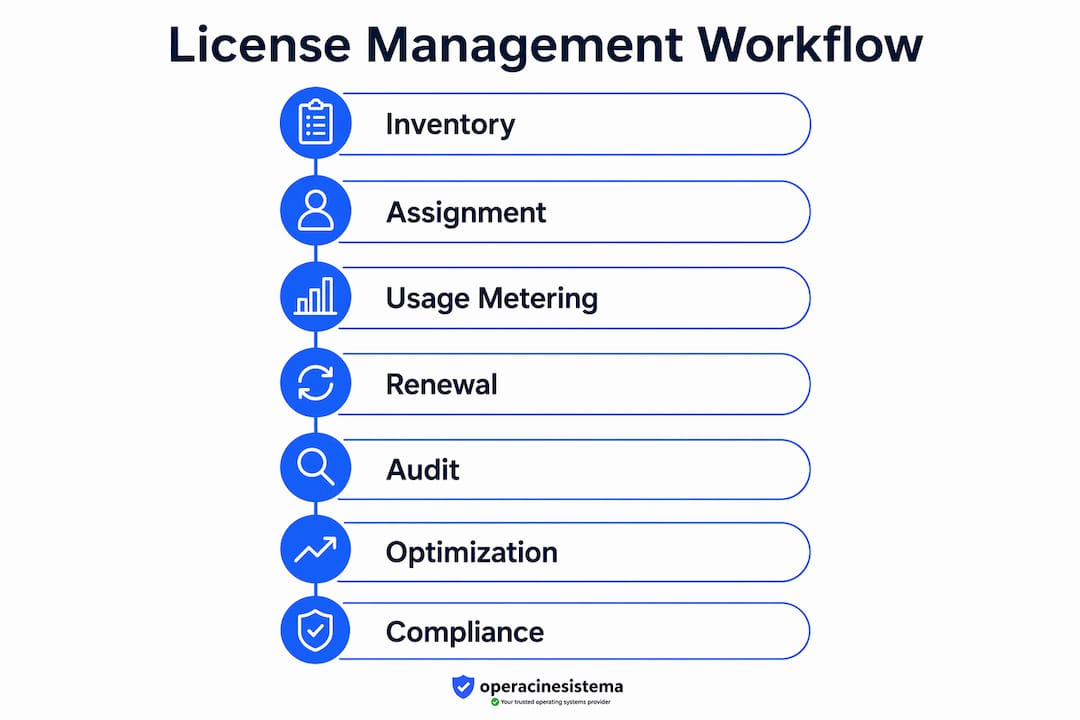Image resolution: width=1080 pixels, height=720 pixels.
Task: Select the Renewal label
Action: (442, 384)
